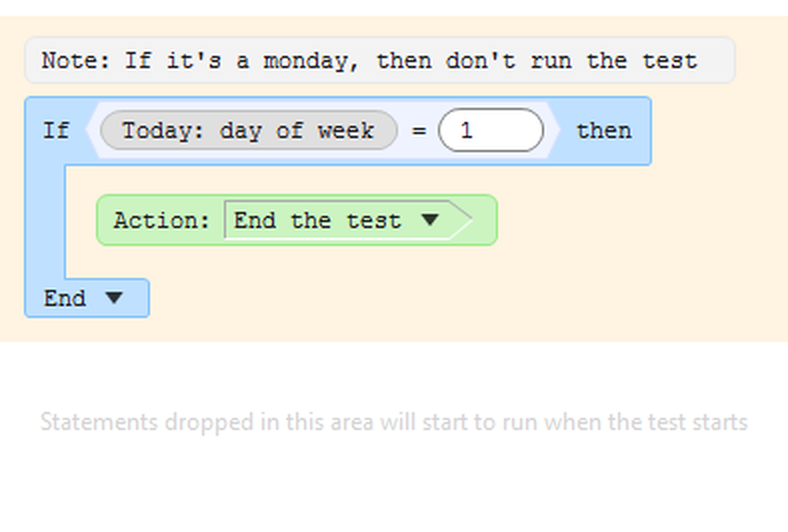The image size is (788, 532).
Task: Click the pointed right tip of the action dropdown
Action: point(461,220)
